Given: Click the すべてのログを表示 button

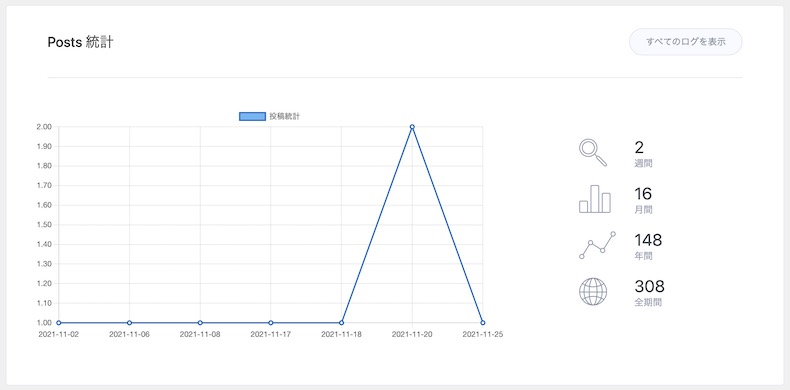Looking at the screenshot, I should [x=685, y=42].
